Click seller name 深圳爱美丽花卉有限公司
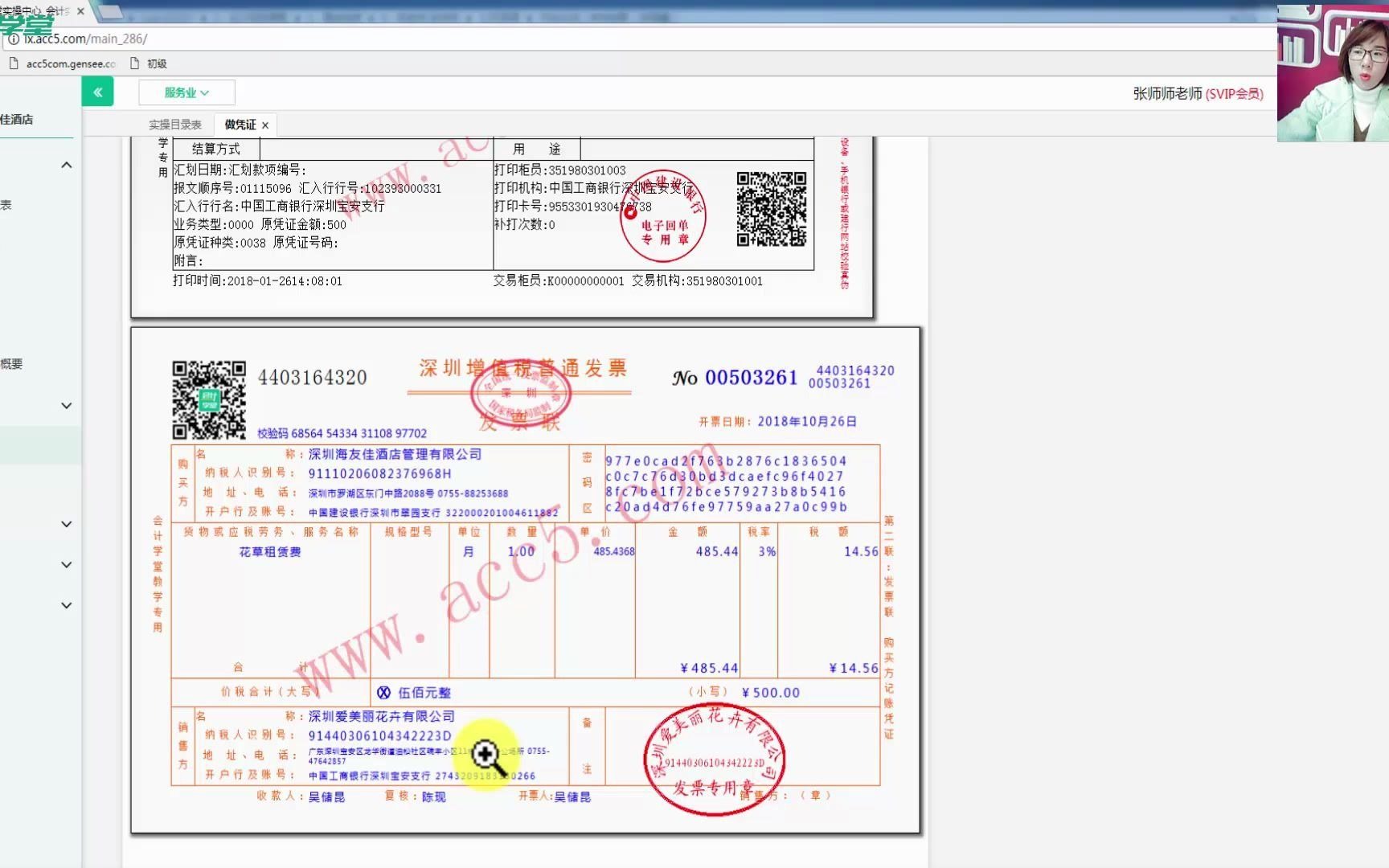This screenshot has width=1389, height=868. pyautogui.click(x=382, y=716)
